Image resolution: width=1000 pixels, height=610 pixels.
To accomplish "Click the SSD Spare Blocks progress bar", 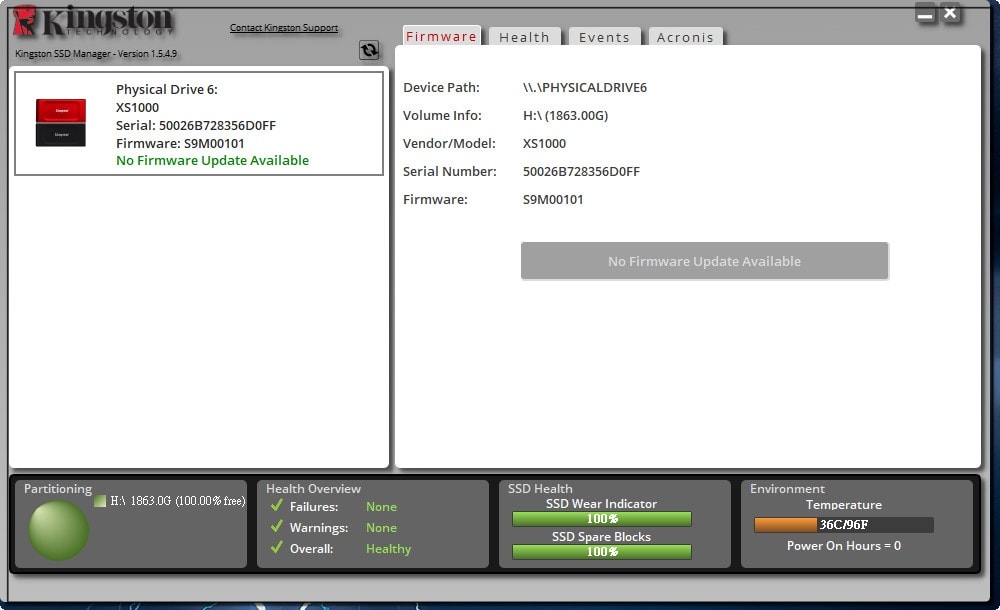I will (601, 552).
